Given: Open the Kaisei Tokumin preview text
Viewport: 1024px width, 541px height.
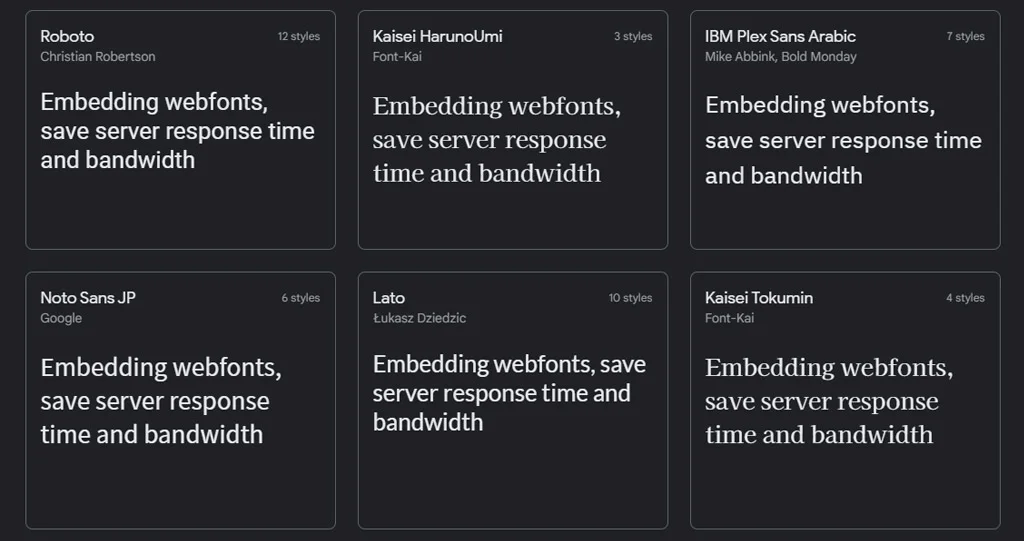Looking at the screenshot, I should click(x=828, y=401).
